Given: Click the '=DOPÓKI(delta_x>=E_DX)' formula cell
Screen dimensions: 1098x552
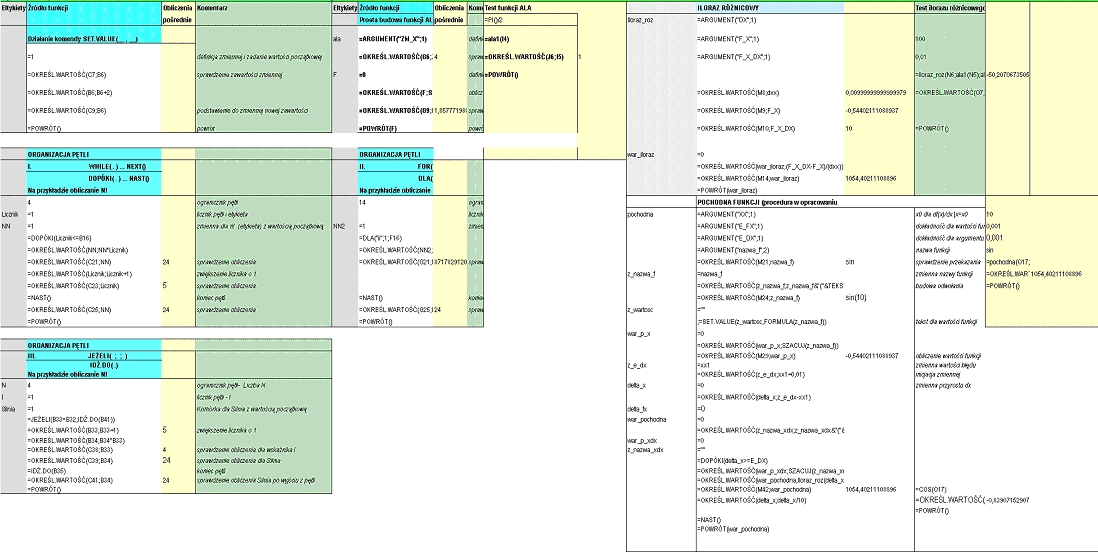Looking at the screenshot, I should click(x=737, y=459).
